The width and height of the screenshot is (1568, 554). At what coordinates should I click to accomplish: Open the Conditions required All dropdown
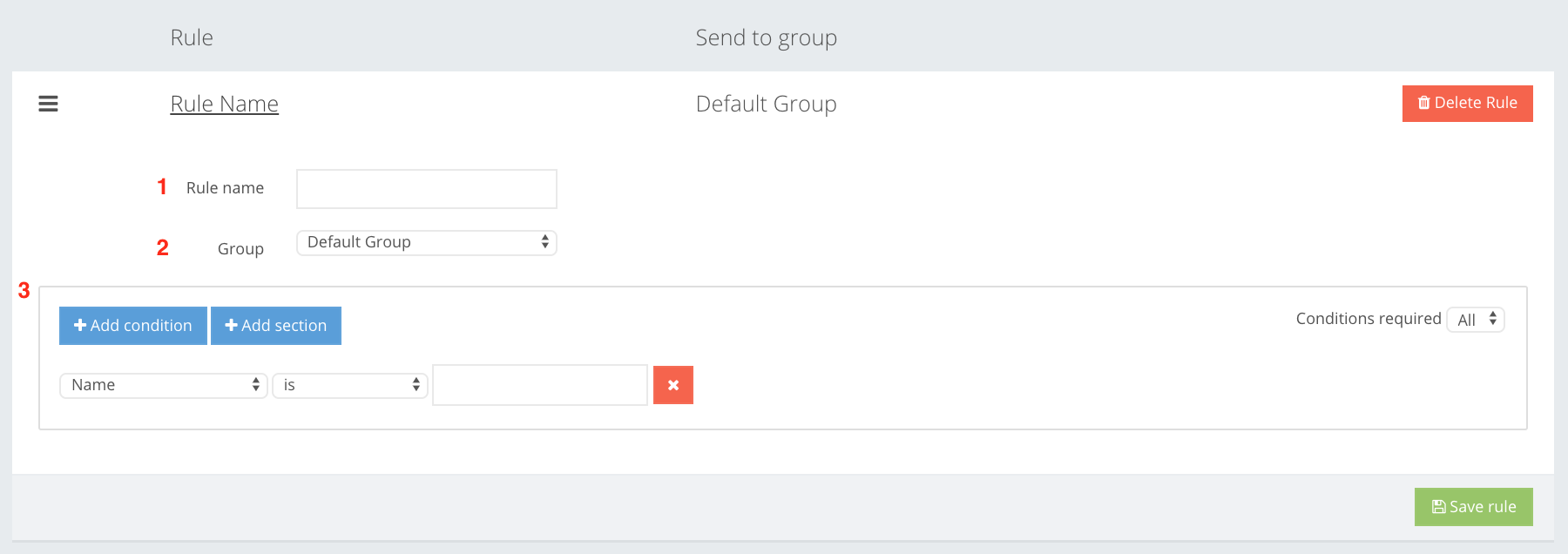(1476, 320)
